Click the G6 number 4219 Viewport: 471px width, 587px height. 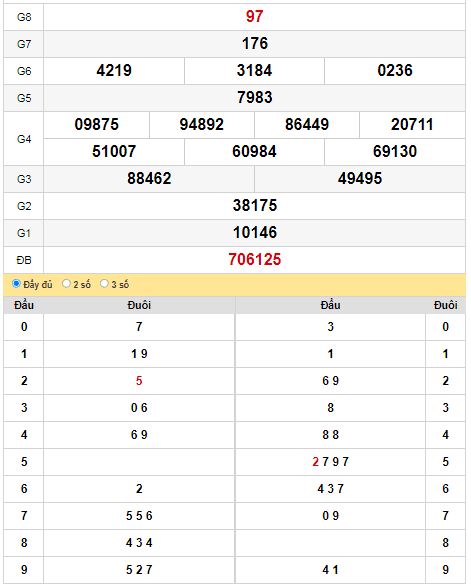click(x=114, y=70)
